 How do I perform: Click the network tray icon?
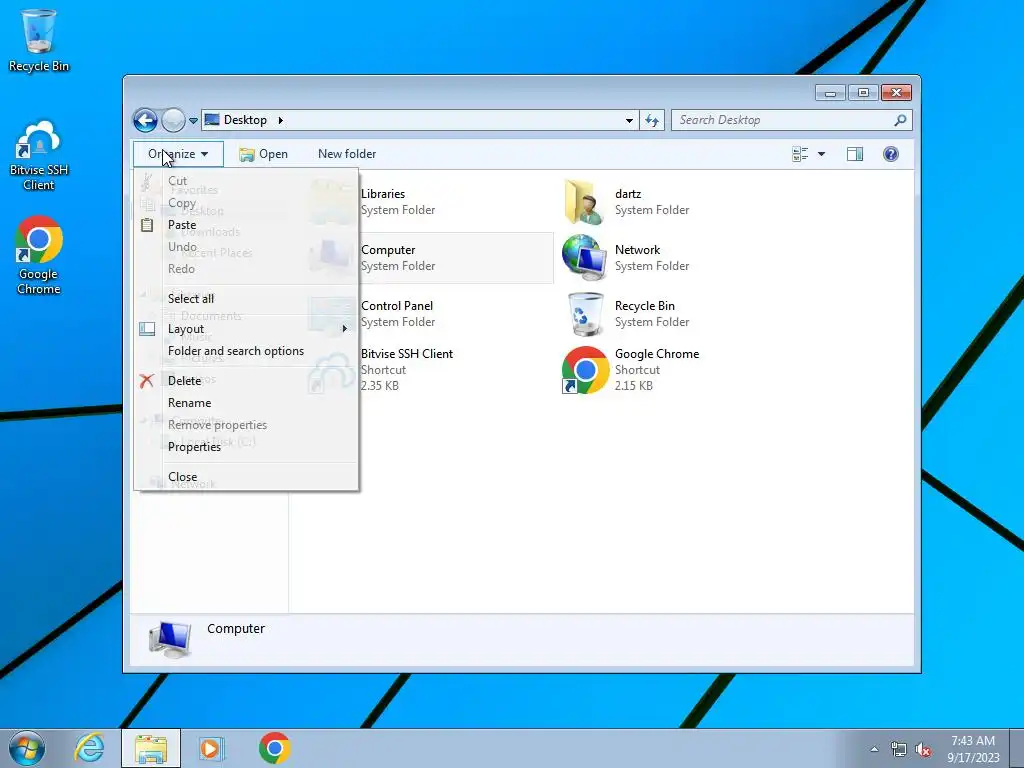point(899,749)
